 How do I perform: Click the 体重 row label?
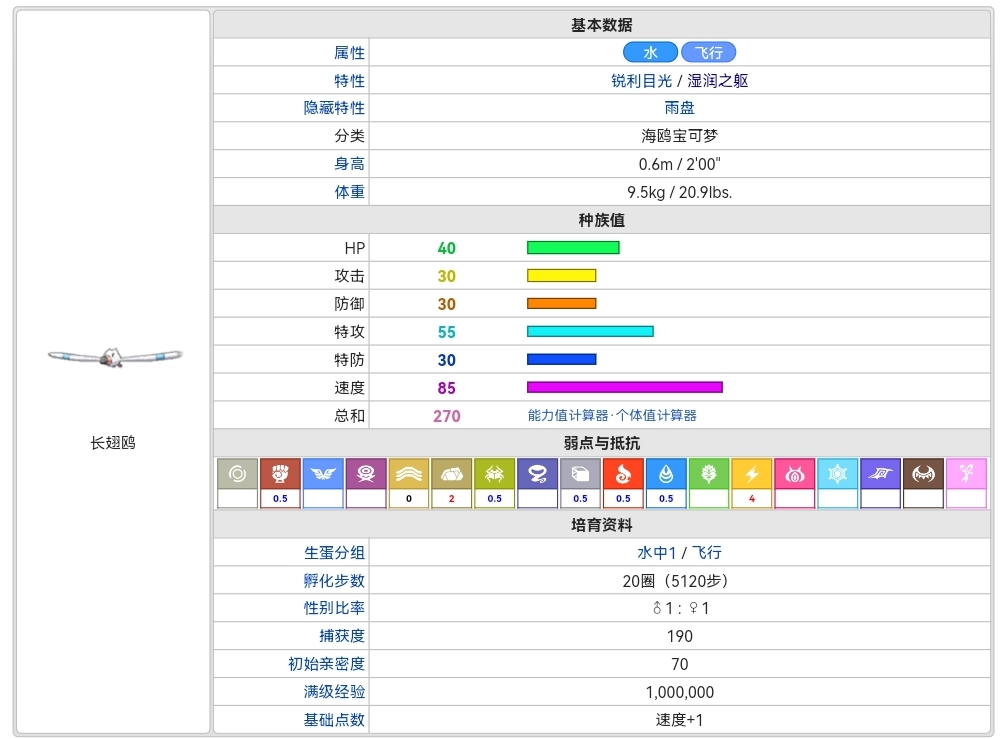(349, 192)
